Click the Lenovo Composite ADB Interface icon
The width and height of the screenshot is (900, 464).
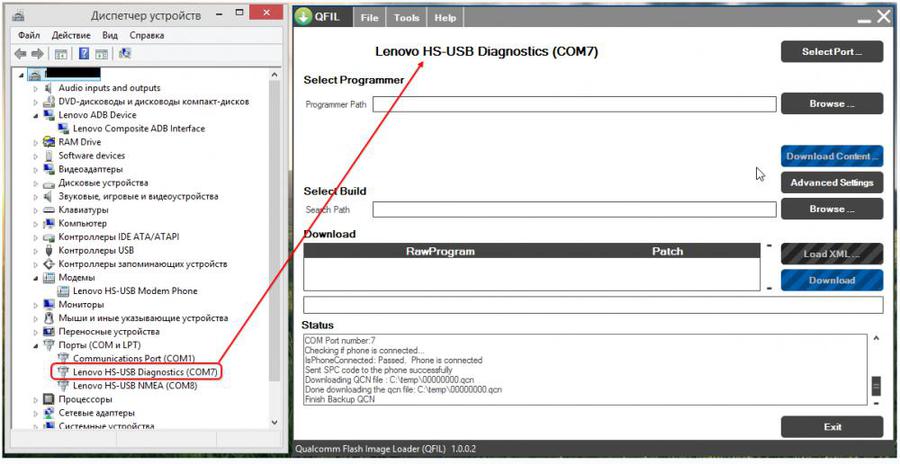63,129
